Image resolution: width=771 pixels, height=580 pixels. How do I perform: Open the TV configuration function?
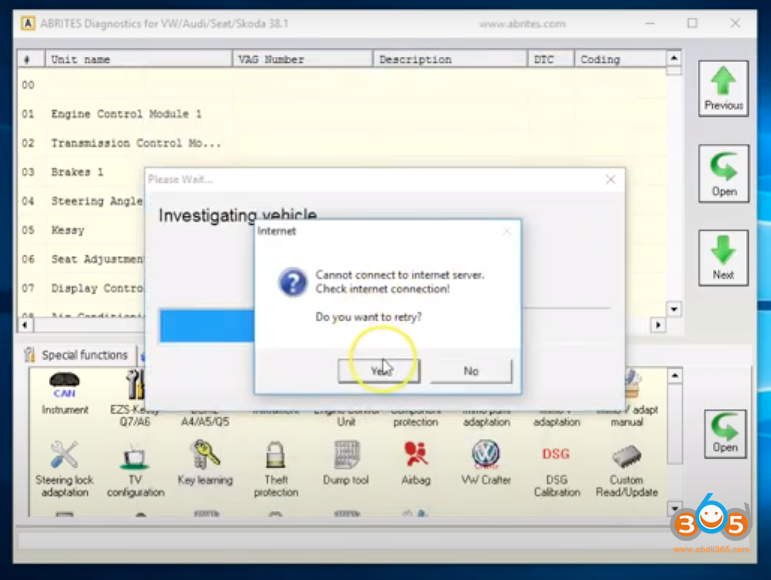(x=135, y=470)
